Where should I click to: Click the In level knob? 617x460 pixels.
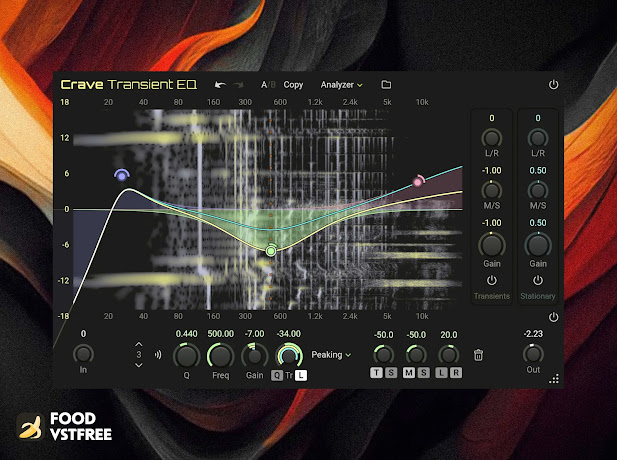click(83, 354)
